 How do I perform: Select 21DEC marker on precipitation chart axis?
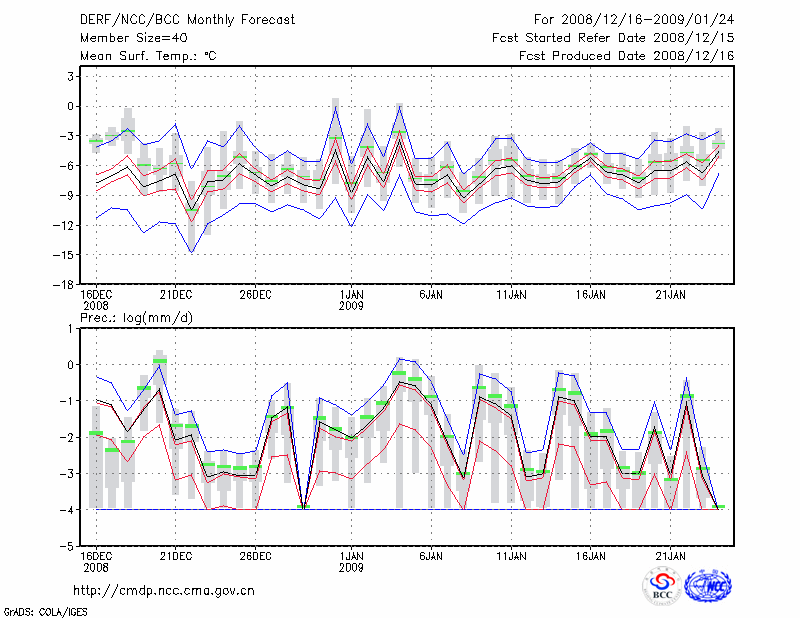(x=176, y=555)
